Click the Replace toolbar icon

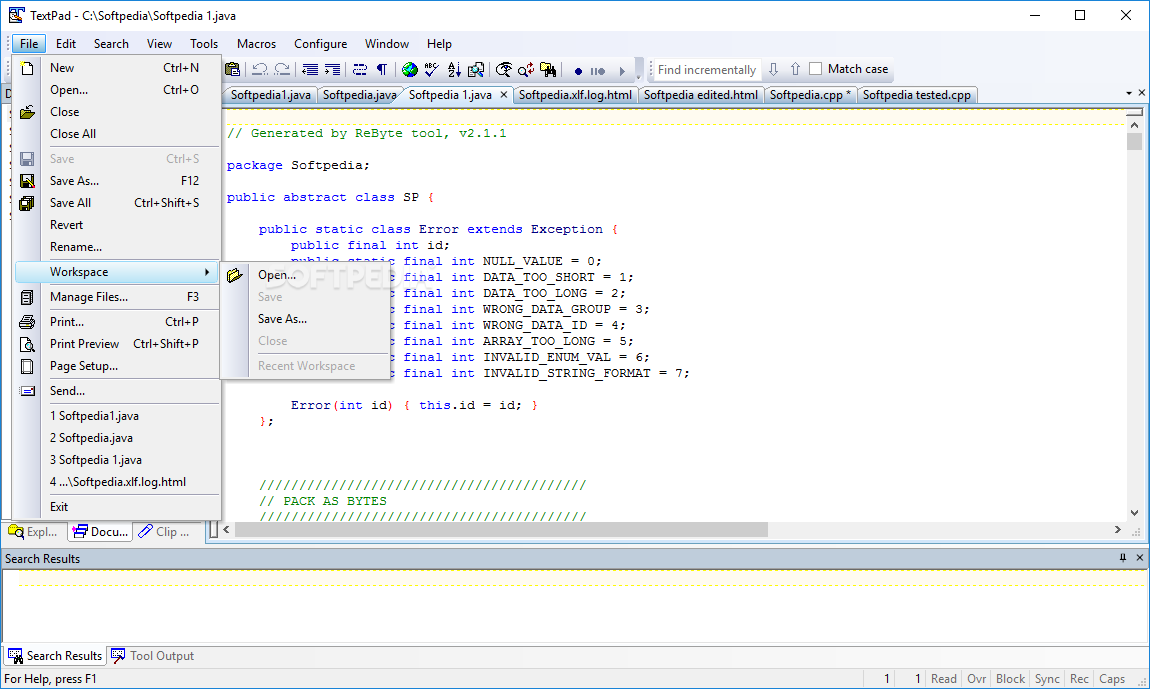click(x=526, y=69)
